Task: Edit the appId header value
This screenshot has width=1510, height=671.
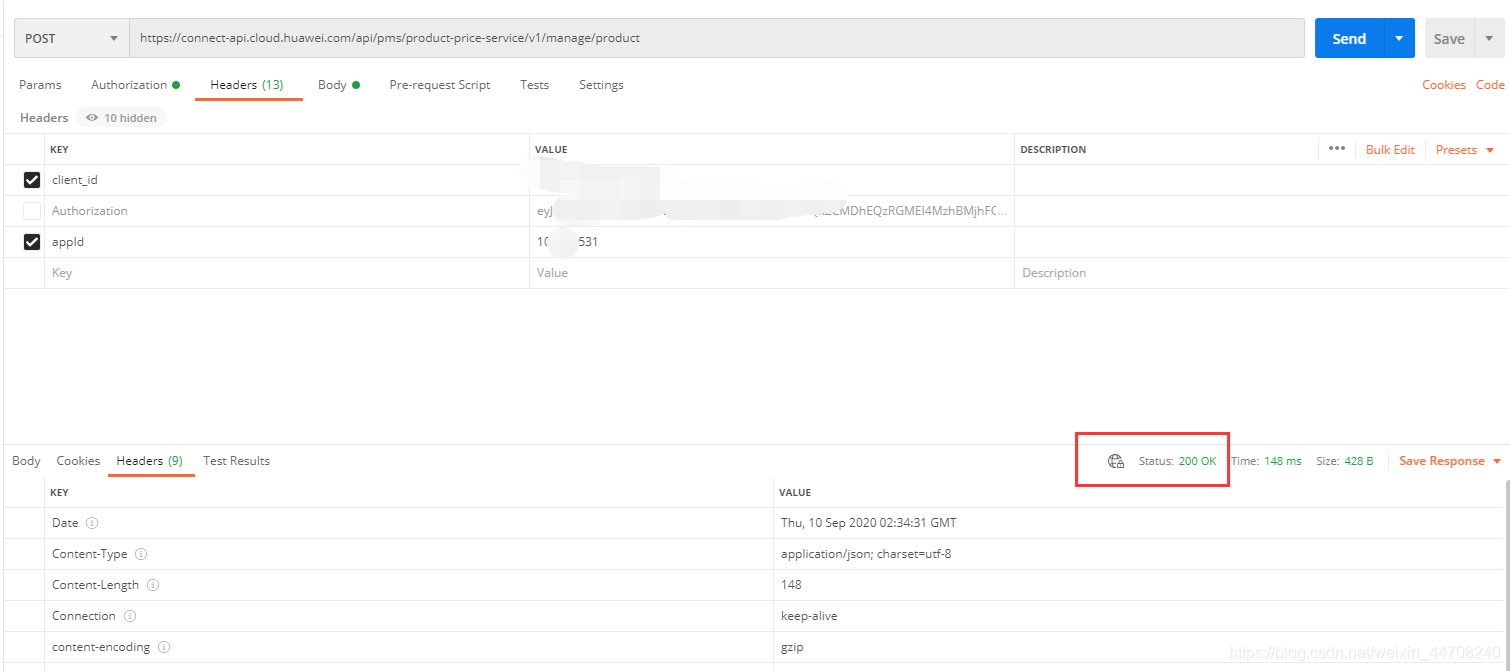Action: click(x=772, y=242)
